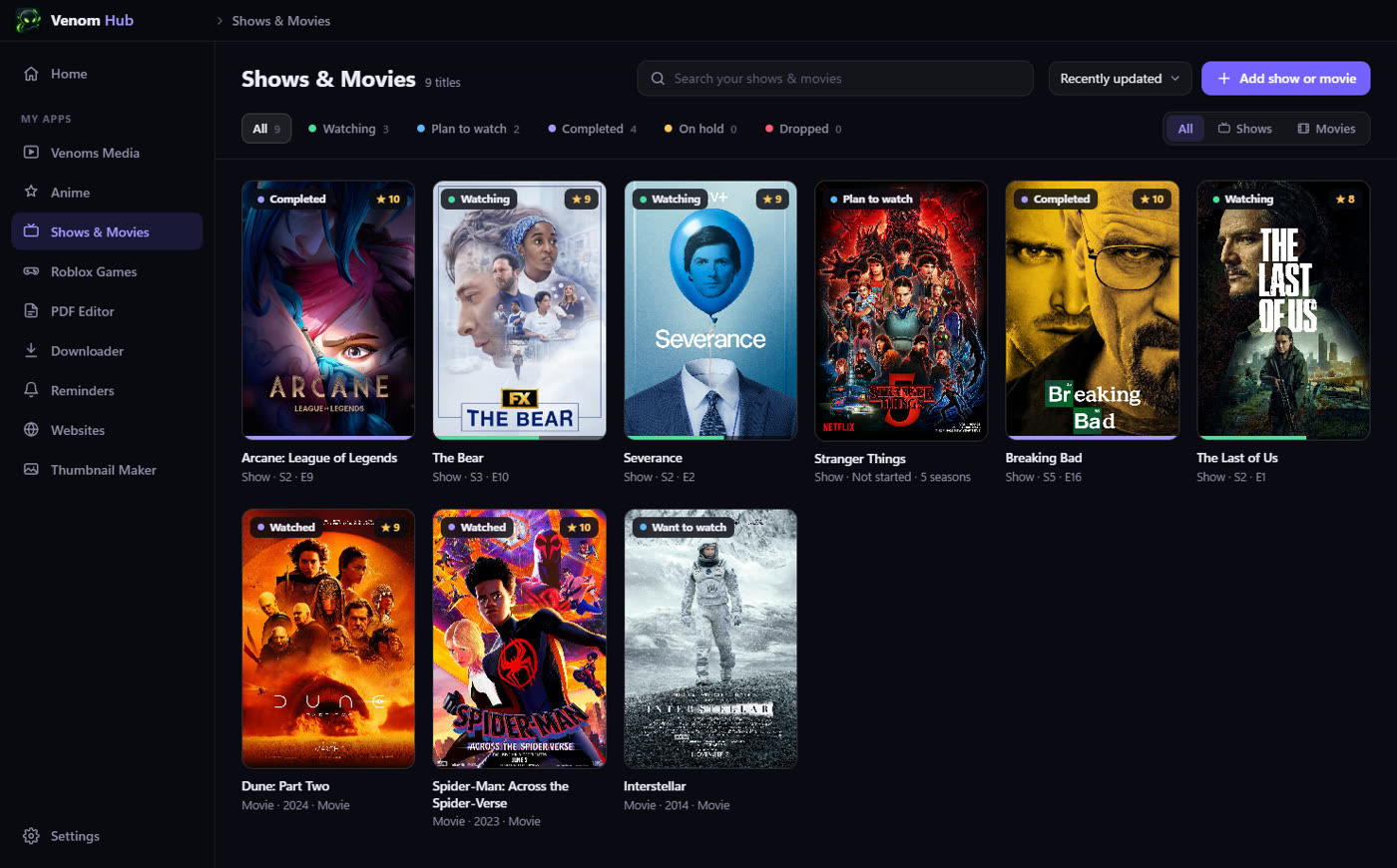The width and height of the screenshot is (1397, 868).
Task: Click the Reminders bell icon
Action: [31, 390]
